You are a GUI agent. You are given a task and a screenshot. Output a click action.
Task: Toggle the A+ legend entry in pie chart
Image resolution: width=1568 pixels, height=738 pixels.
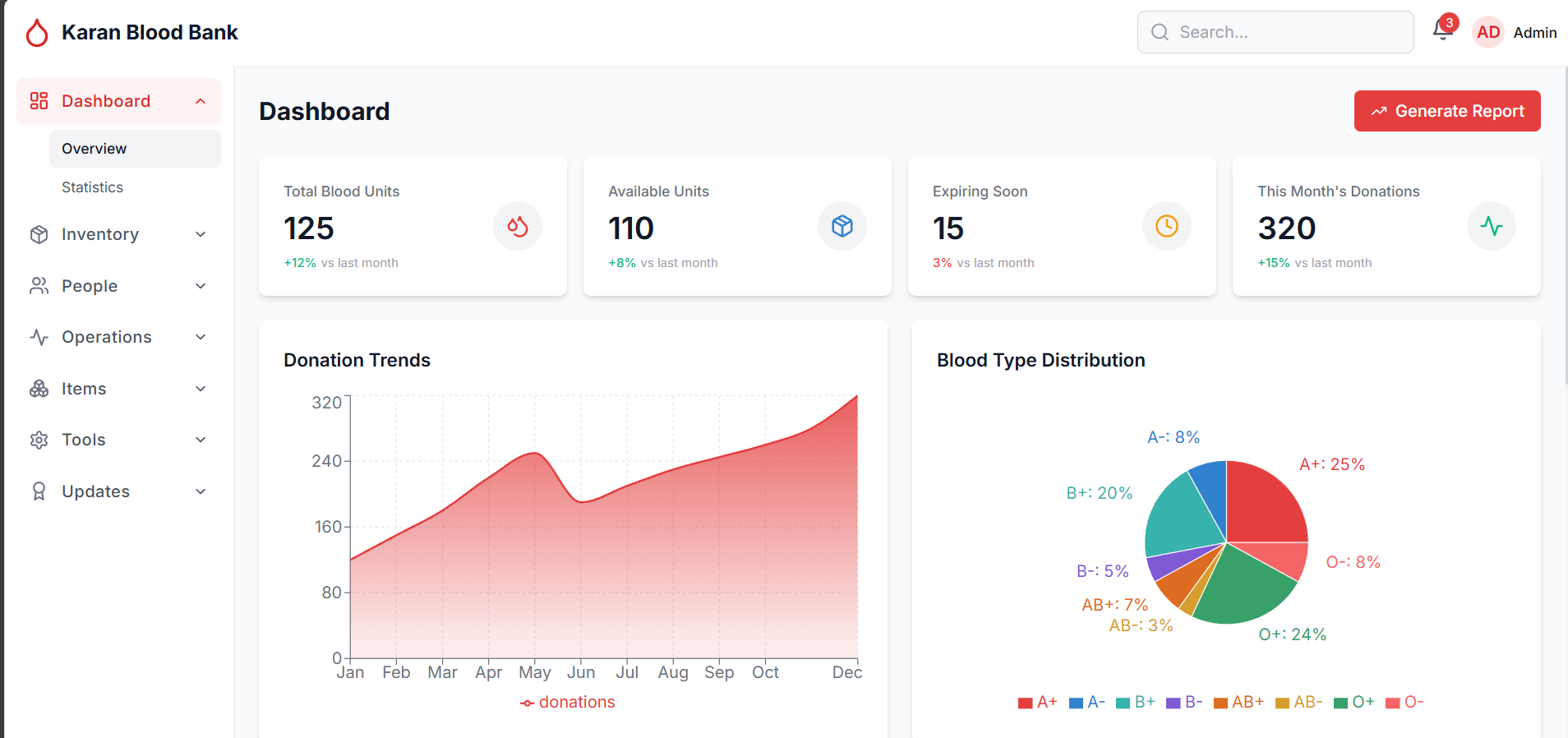1037,702
